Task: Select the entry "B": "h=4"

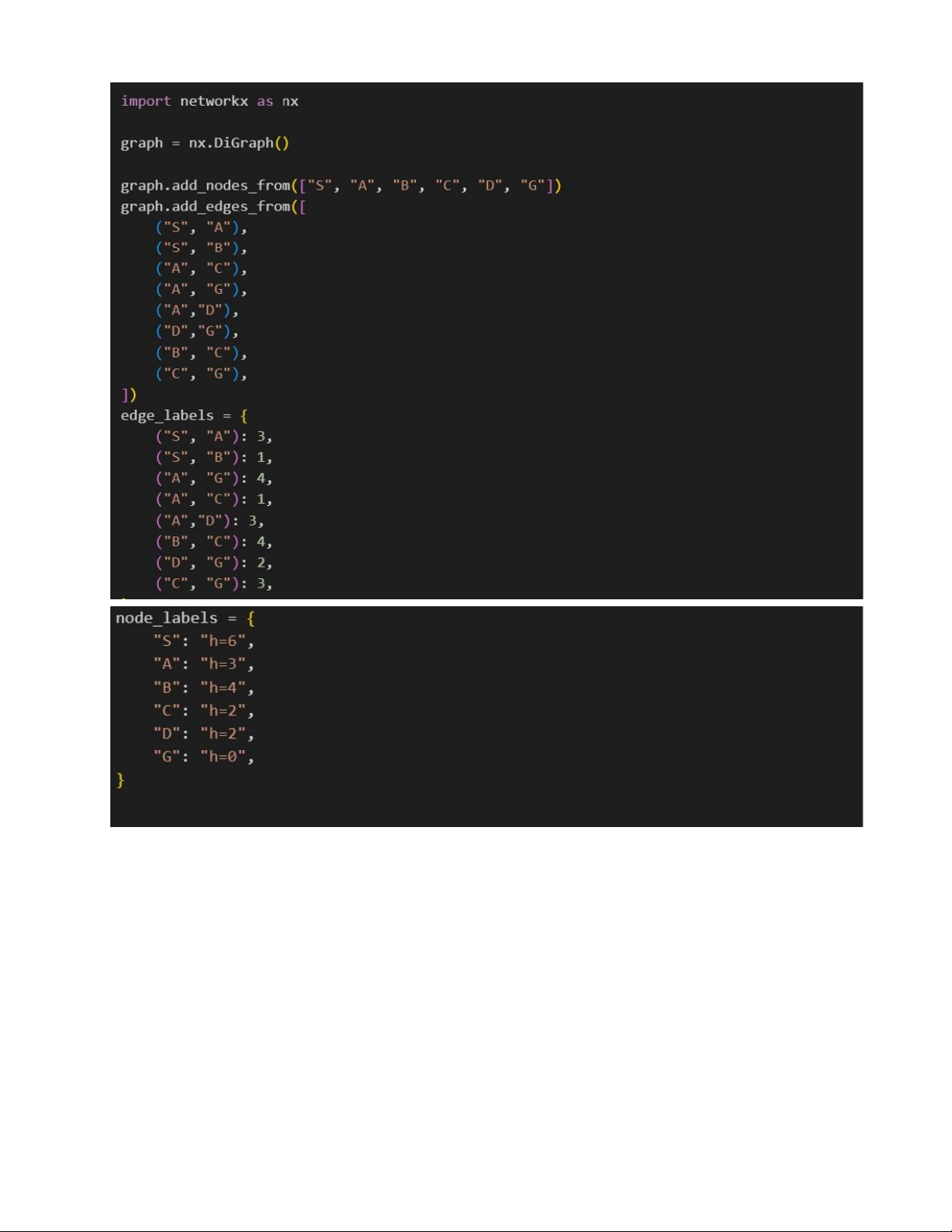Action: click(x=204, y=688)
